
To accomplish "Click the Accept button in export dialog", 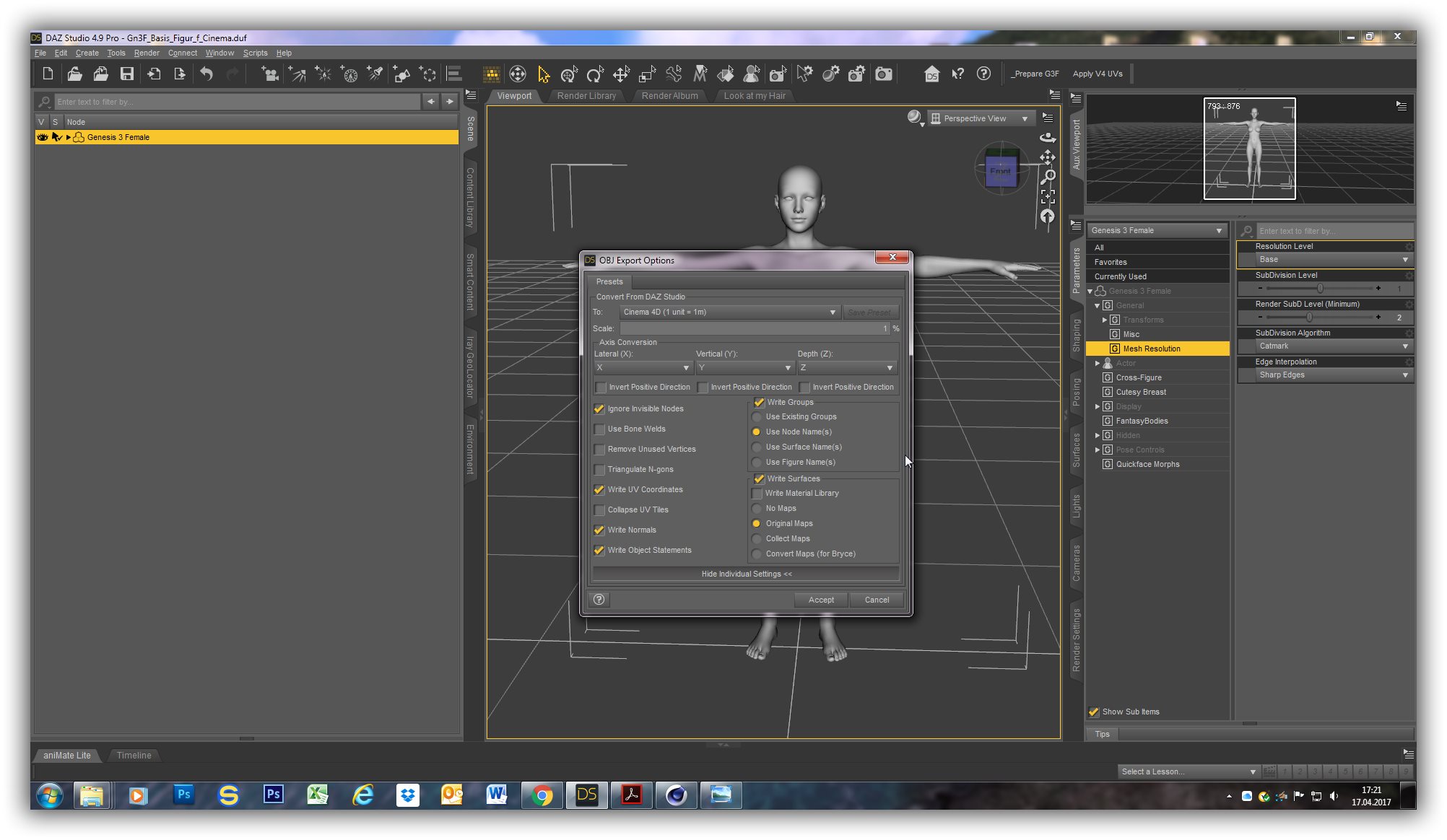I will (x=821, y=600).
